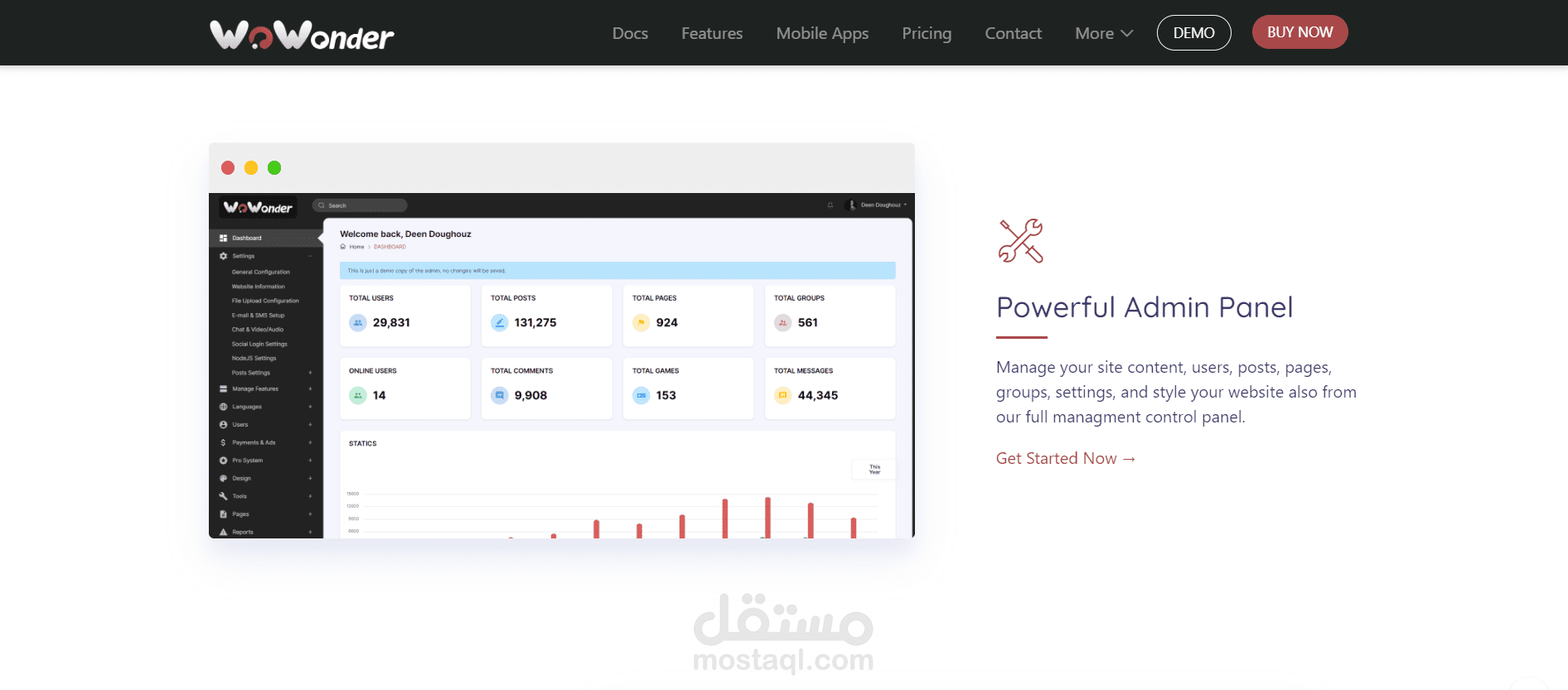Click the 44,345 total messages value

pyautogui.click(x=818, y=396)
